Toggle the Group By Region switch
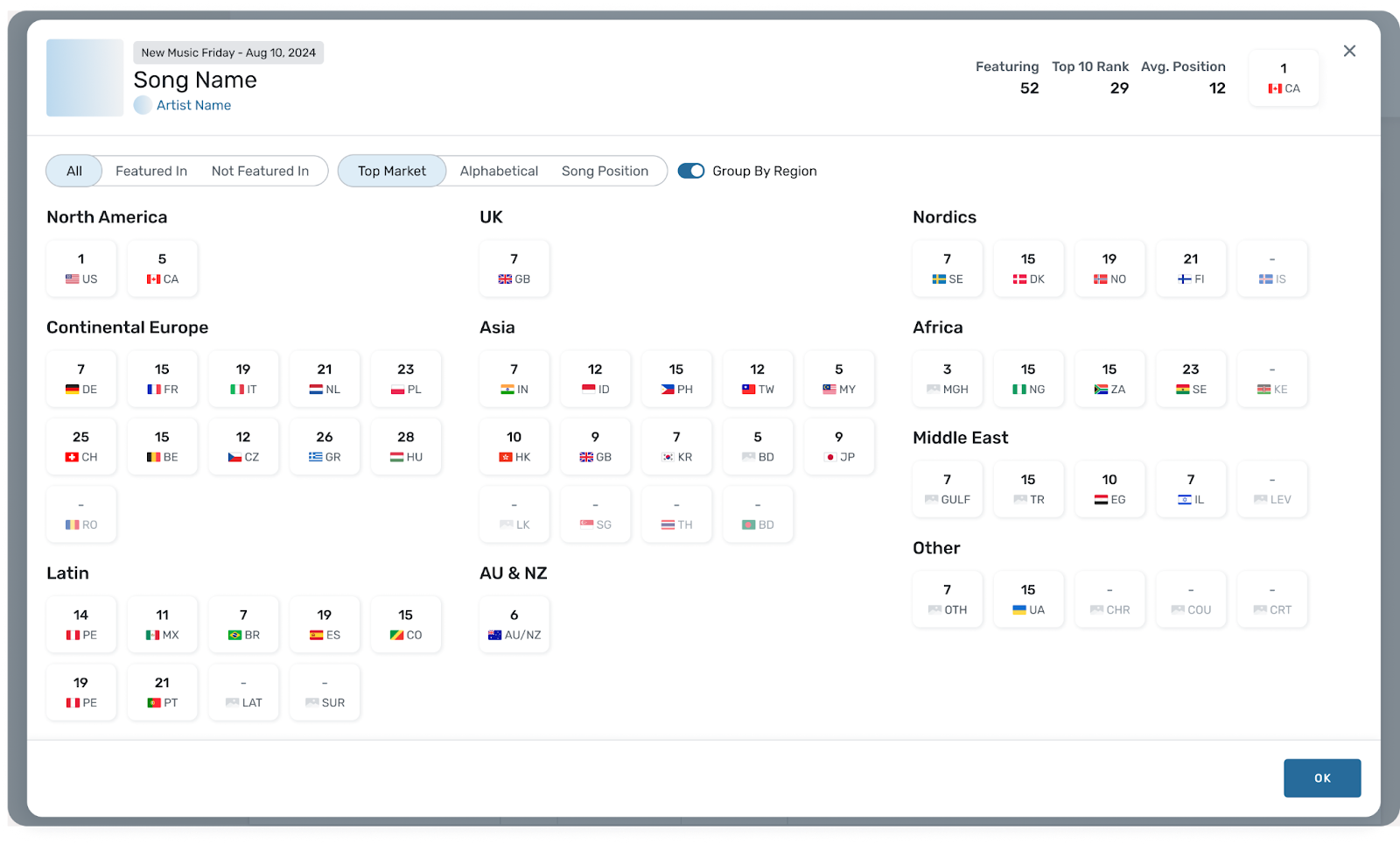Screen dimensions: 1400x844 691,171
